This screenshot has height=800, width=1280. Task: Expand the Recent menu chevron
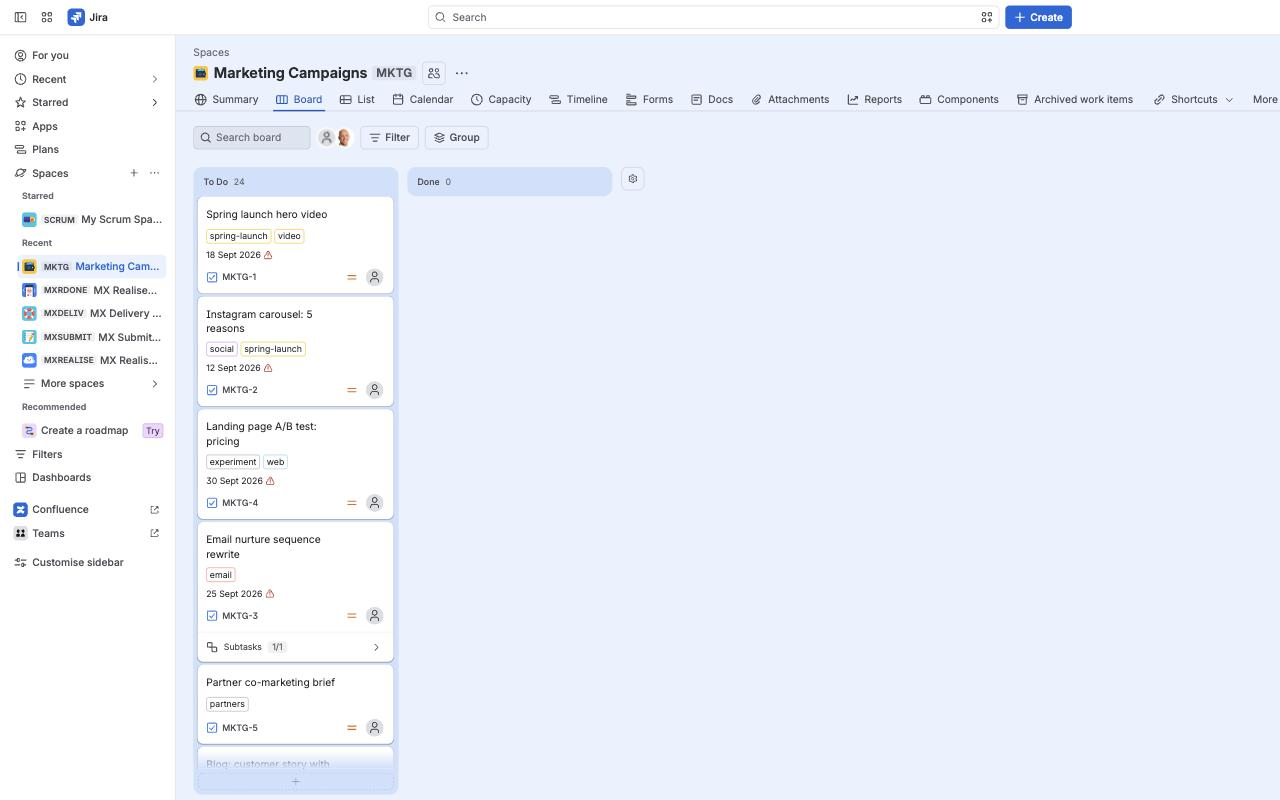click(154, 79)
